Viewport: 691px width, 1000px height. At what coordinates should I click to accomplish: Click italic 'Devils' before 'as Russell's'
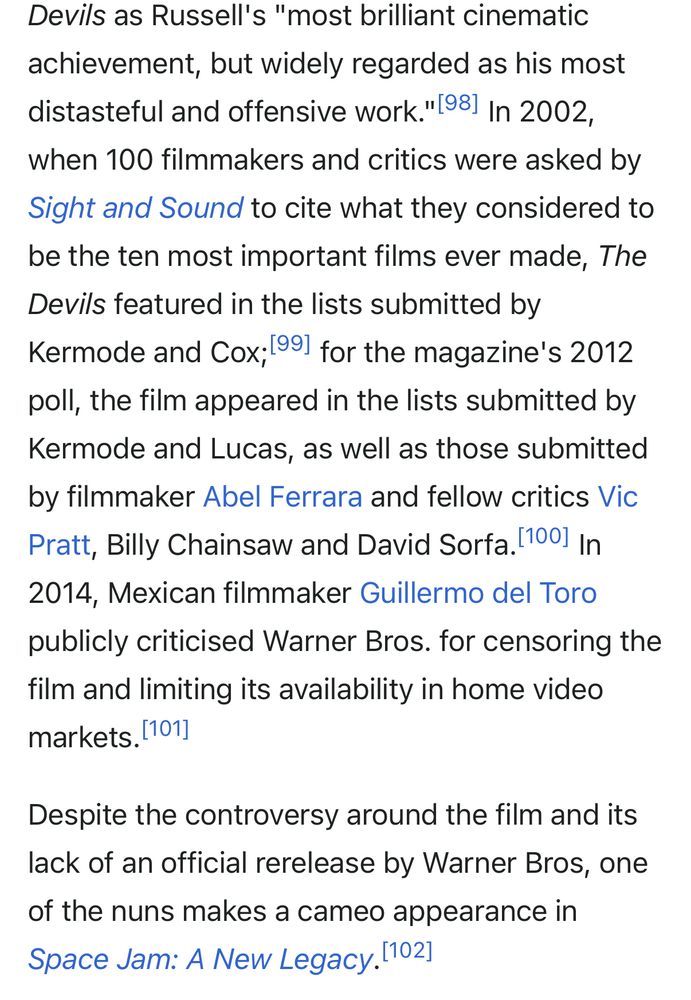[66, 16]
